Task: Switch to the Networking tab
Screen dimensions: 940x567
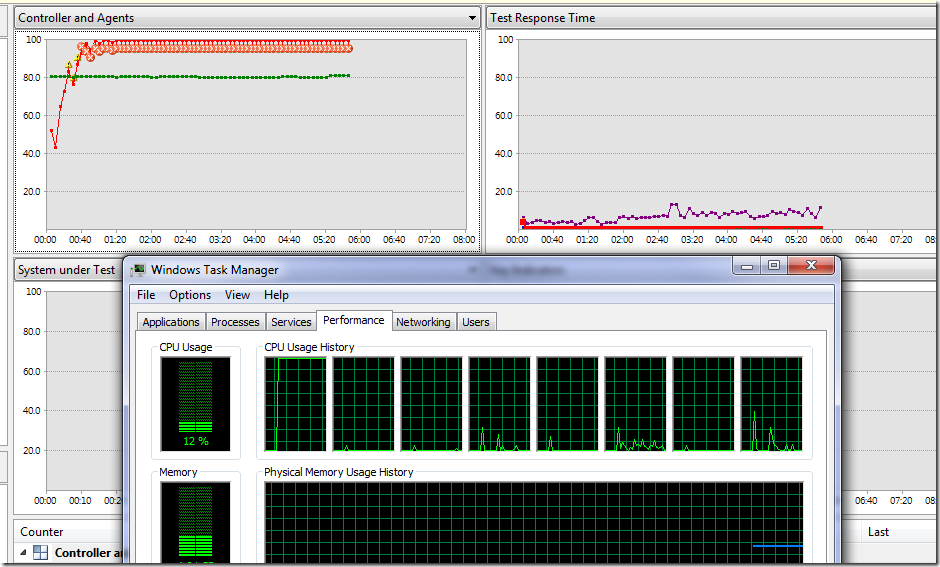Action: coord(423,322)
